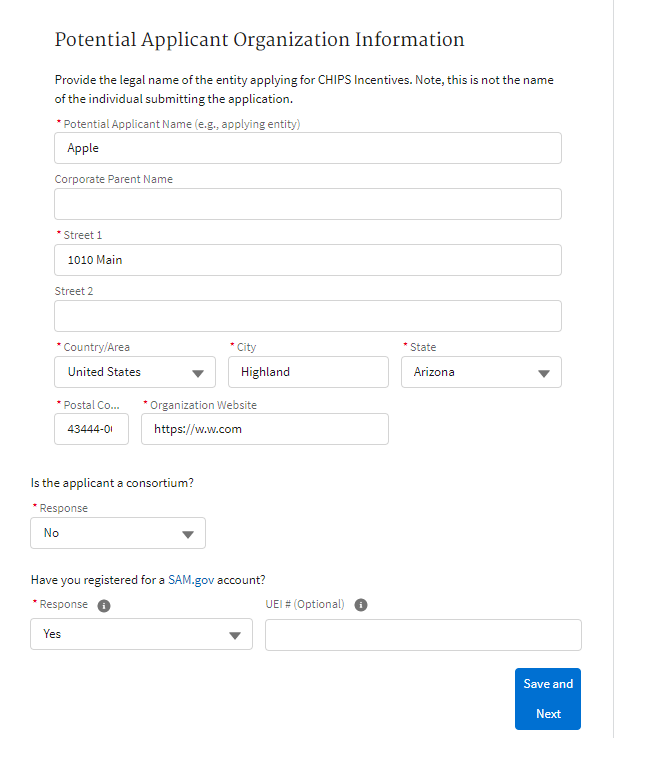
Task: Open the consortium Response dropdown showing No
Action: click(x=118, y=533)
